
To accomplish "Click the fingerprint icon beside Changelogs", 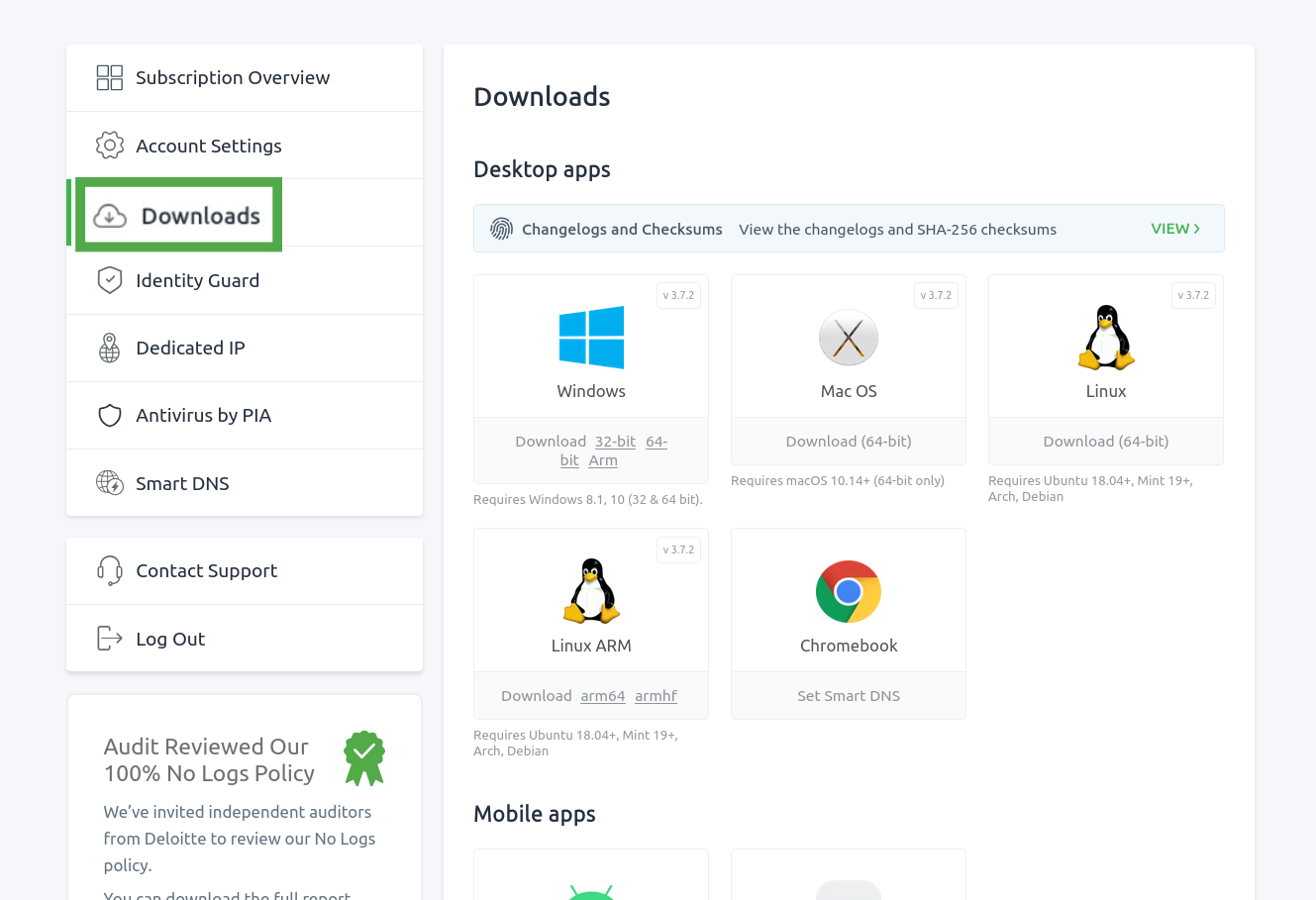I will coord(502,229).
